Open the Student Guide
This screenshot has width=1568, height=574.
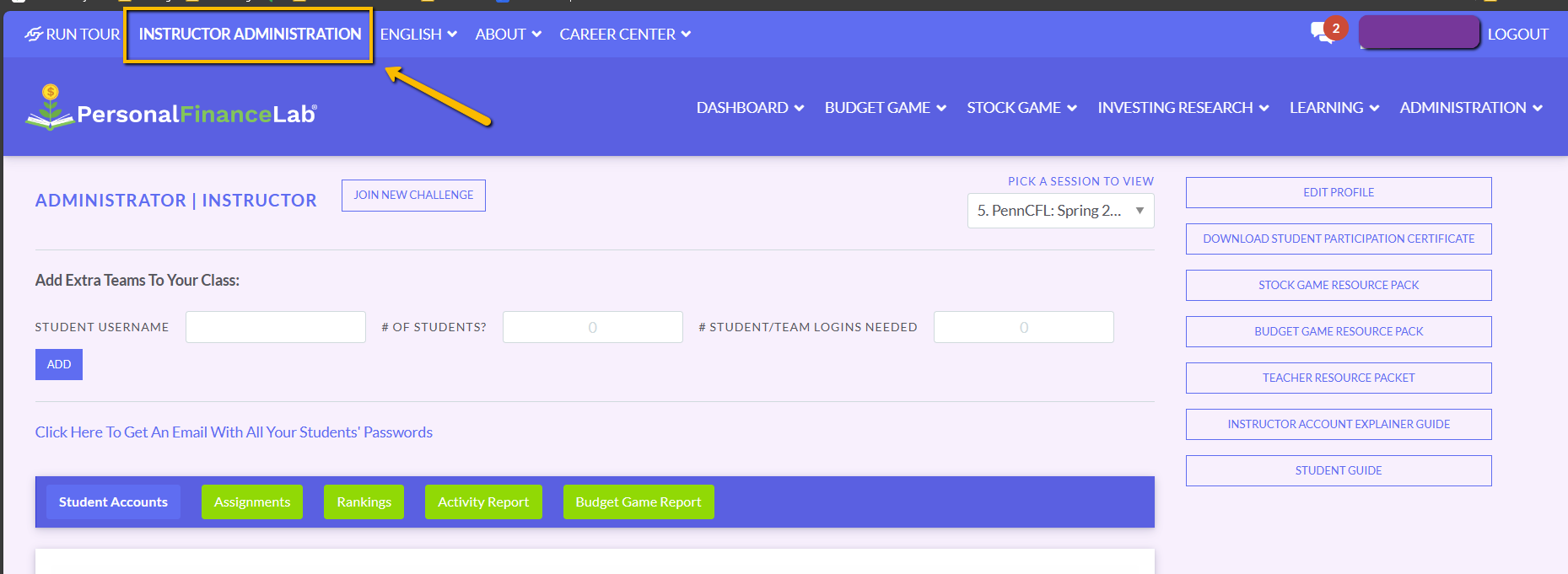coord(1339,471)
